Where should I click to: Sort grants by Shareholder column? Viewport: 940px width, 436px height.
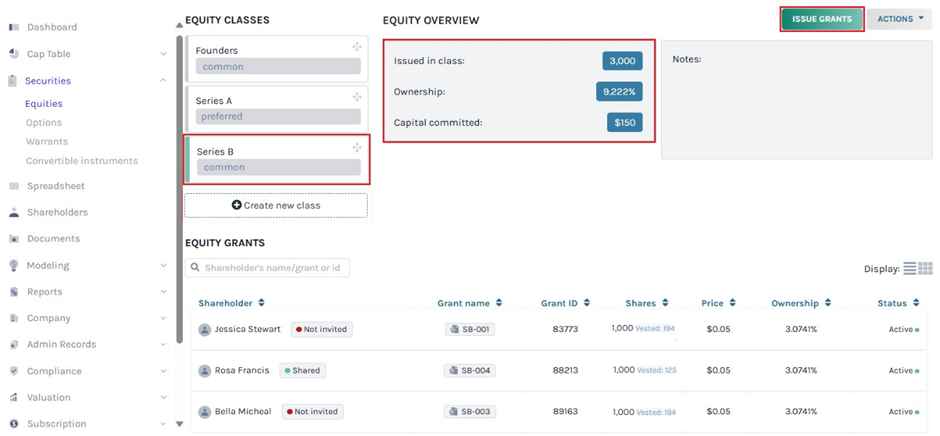pos(231,303)
